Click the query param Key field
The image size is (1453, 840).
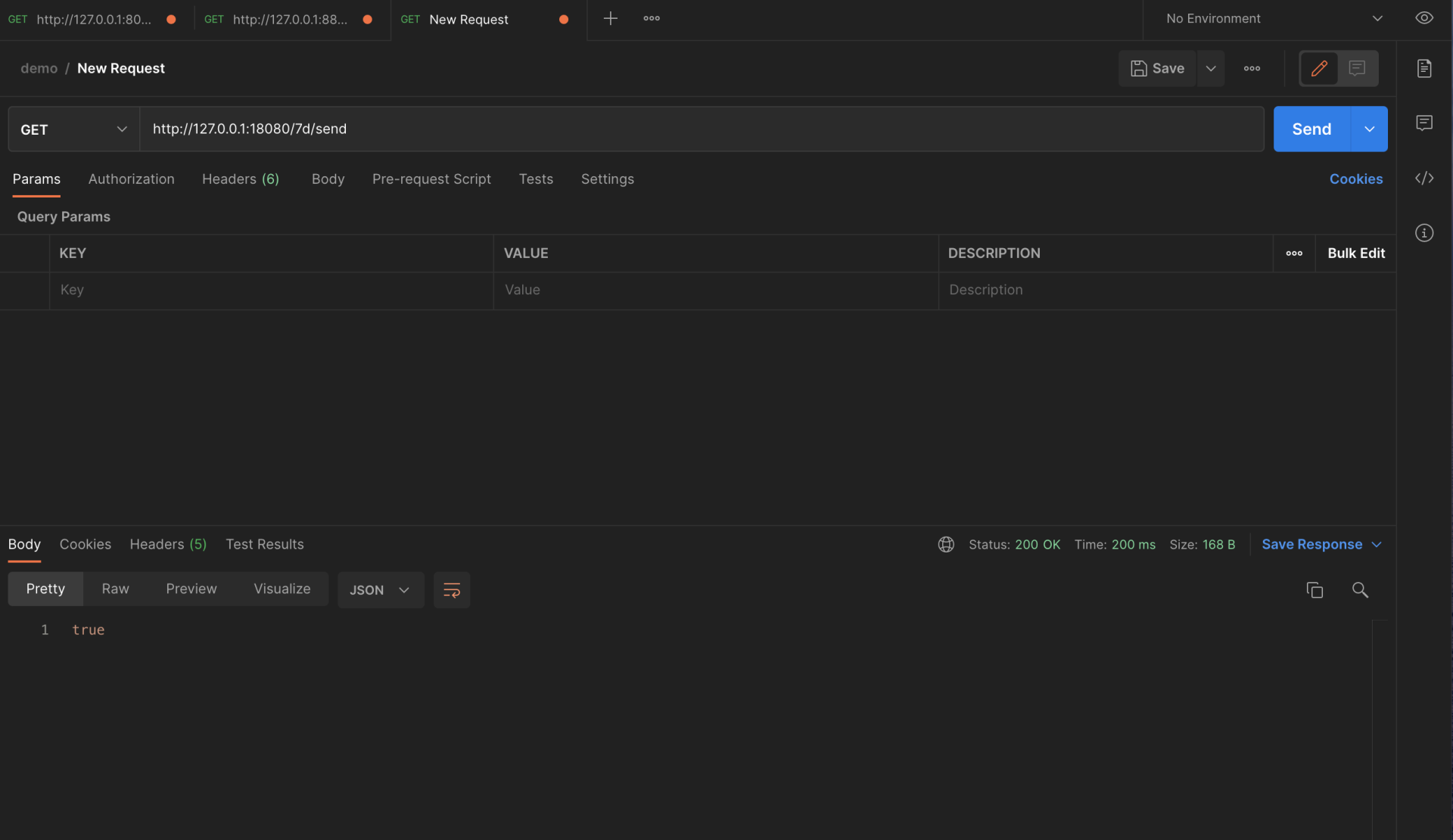(272, 291)
